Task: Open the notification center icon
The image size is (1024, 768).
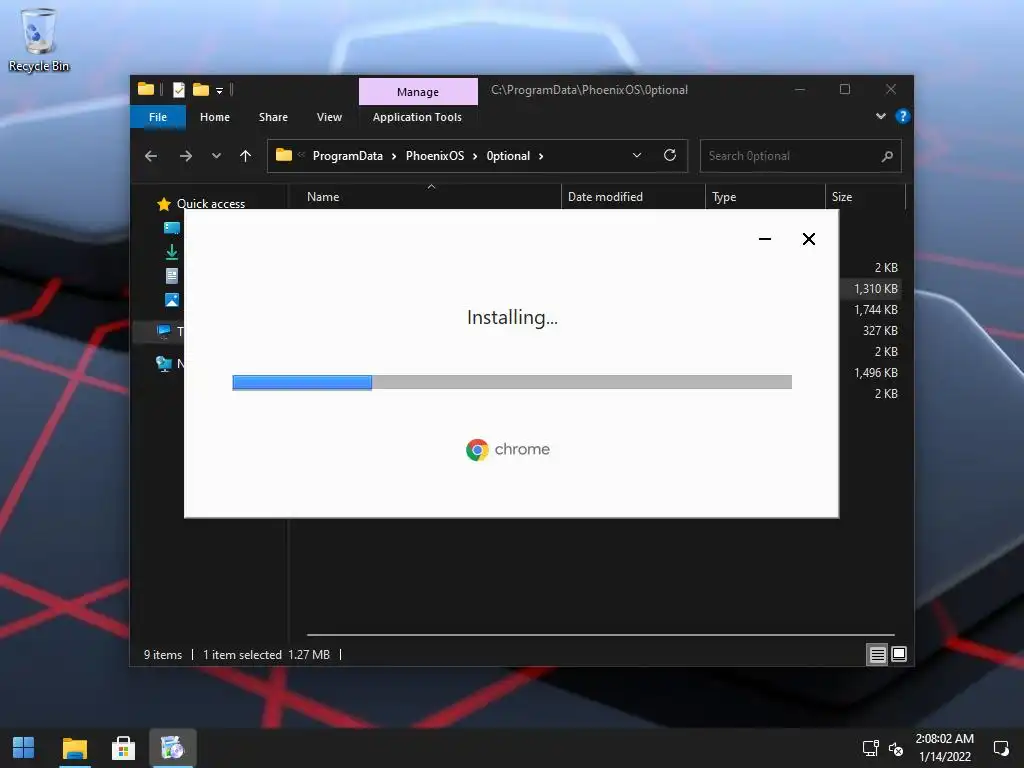Action: tap(1000, 748)
